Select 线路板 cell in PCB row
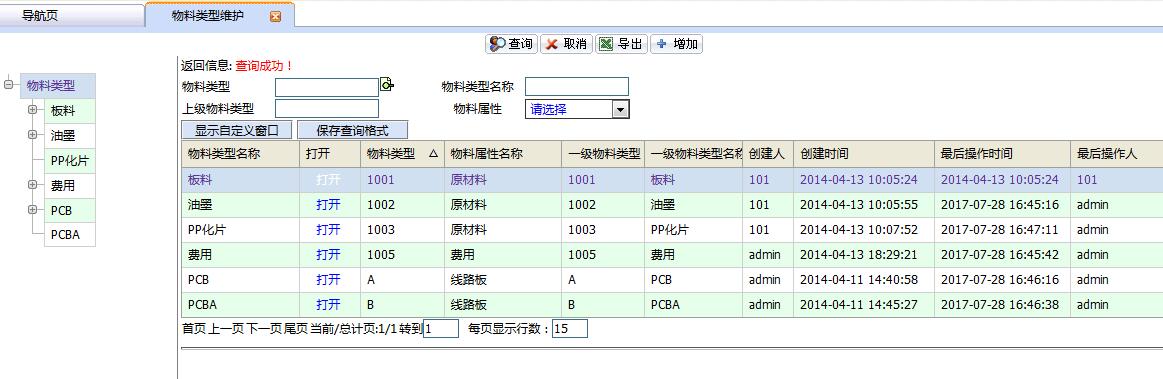The image size is (1163, 379). point(503,280)
